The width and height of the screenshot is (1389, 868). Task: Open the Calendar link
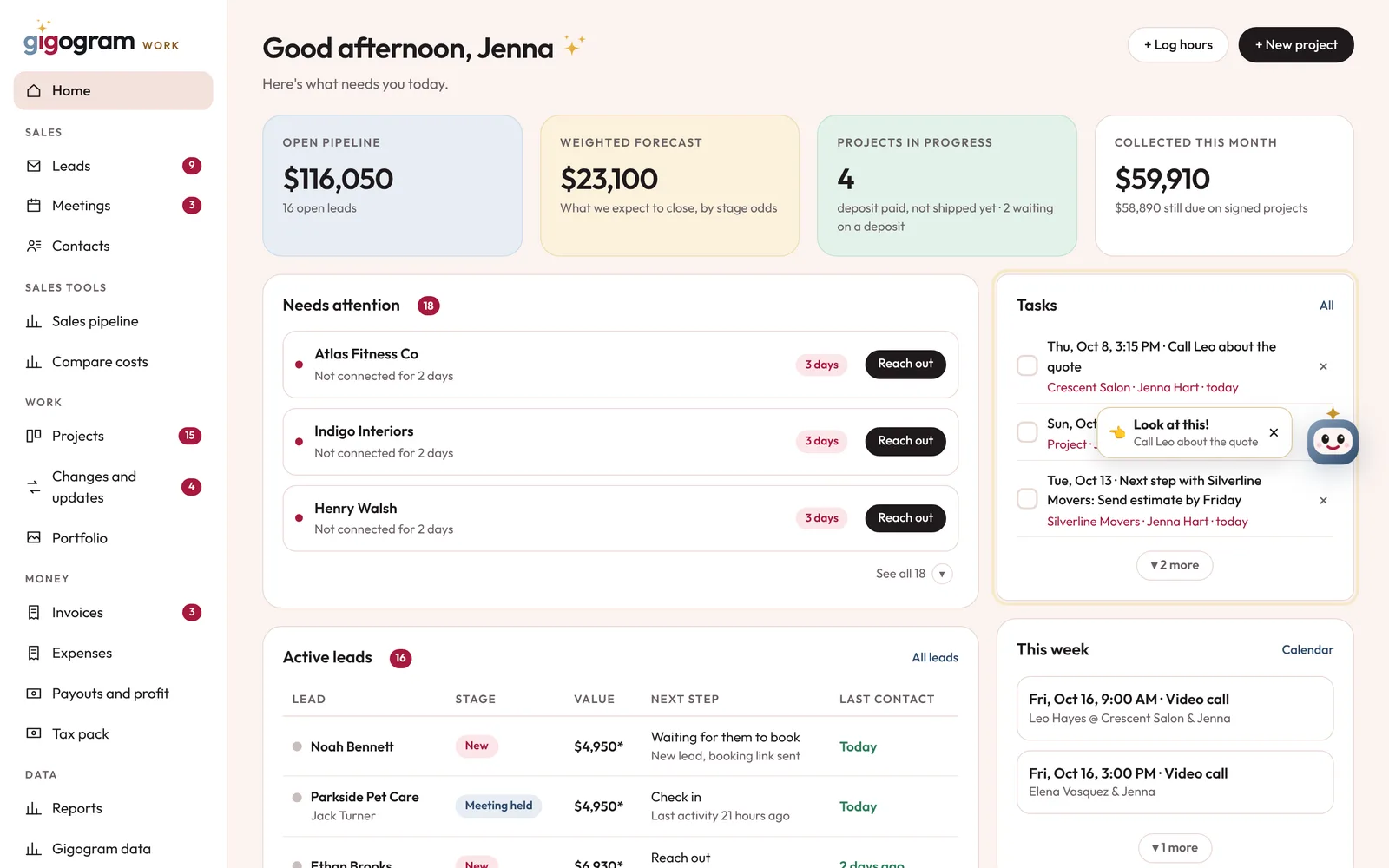coord(1307,650)
